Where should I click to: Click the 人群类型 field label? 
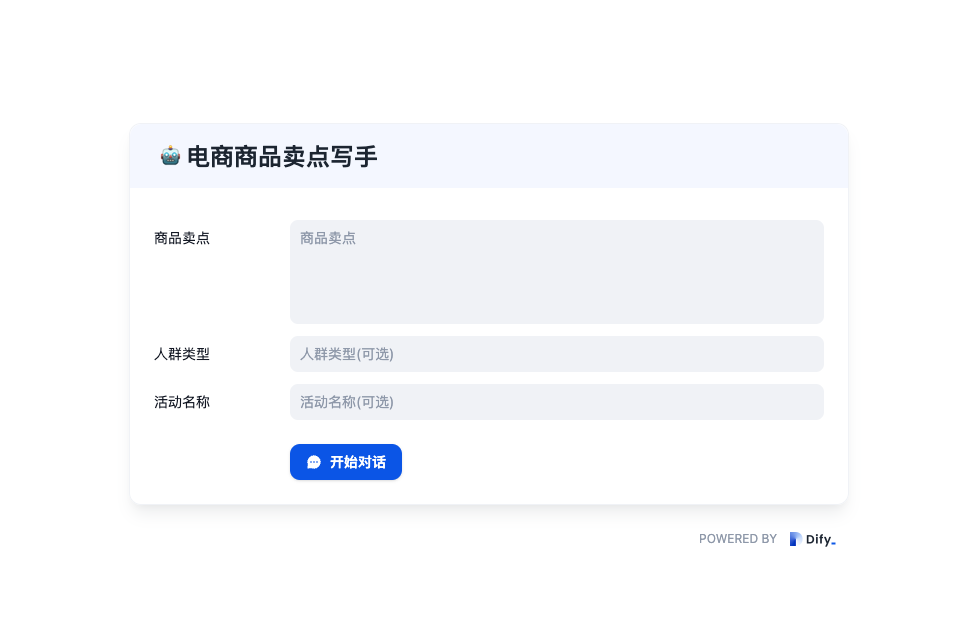click(x=182, y=354)
